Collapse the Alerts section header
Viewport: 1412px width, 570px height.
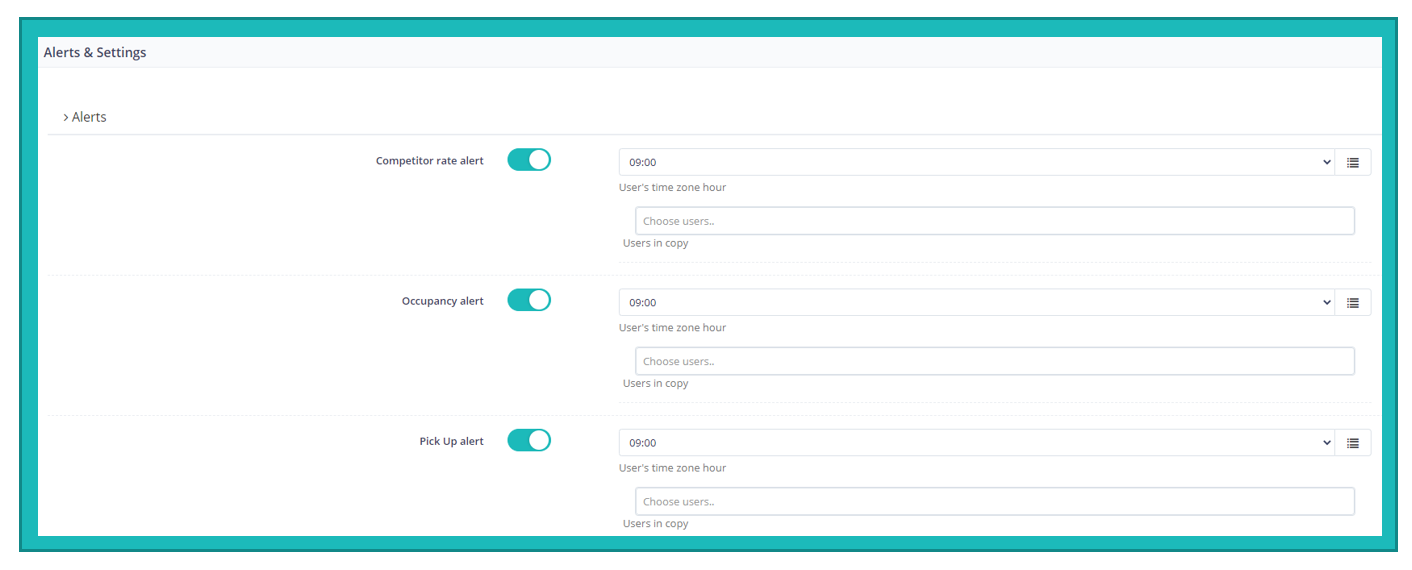85,117
